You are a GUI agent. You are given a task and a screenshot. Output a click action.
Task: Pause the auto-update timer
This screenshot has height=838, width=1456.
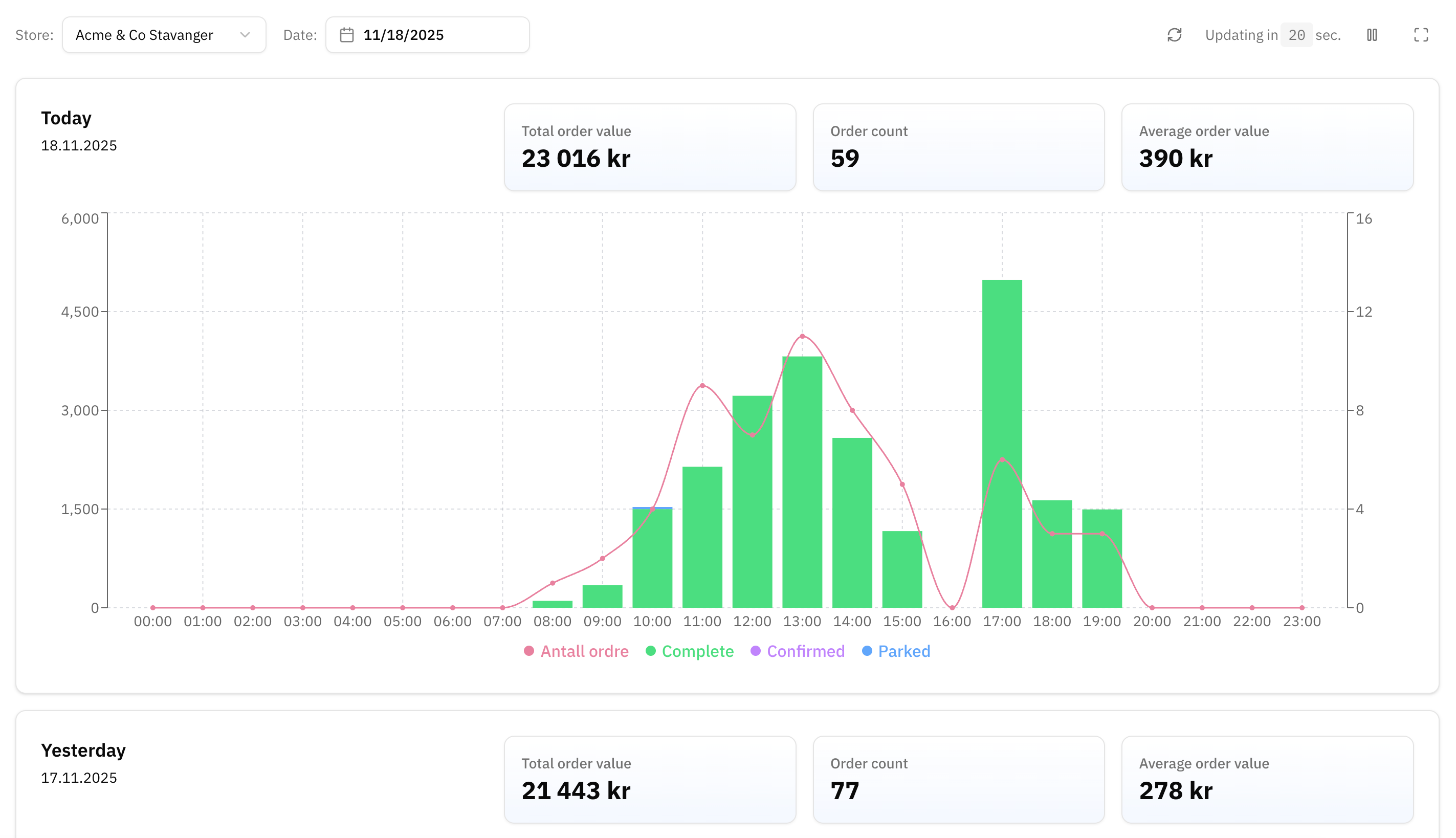[x=1372, y=35]
